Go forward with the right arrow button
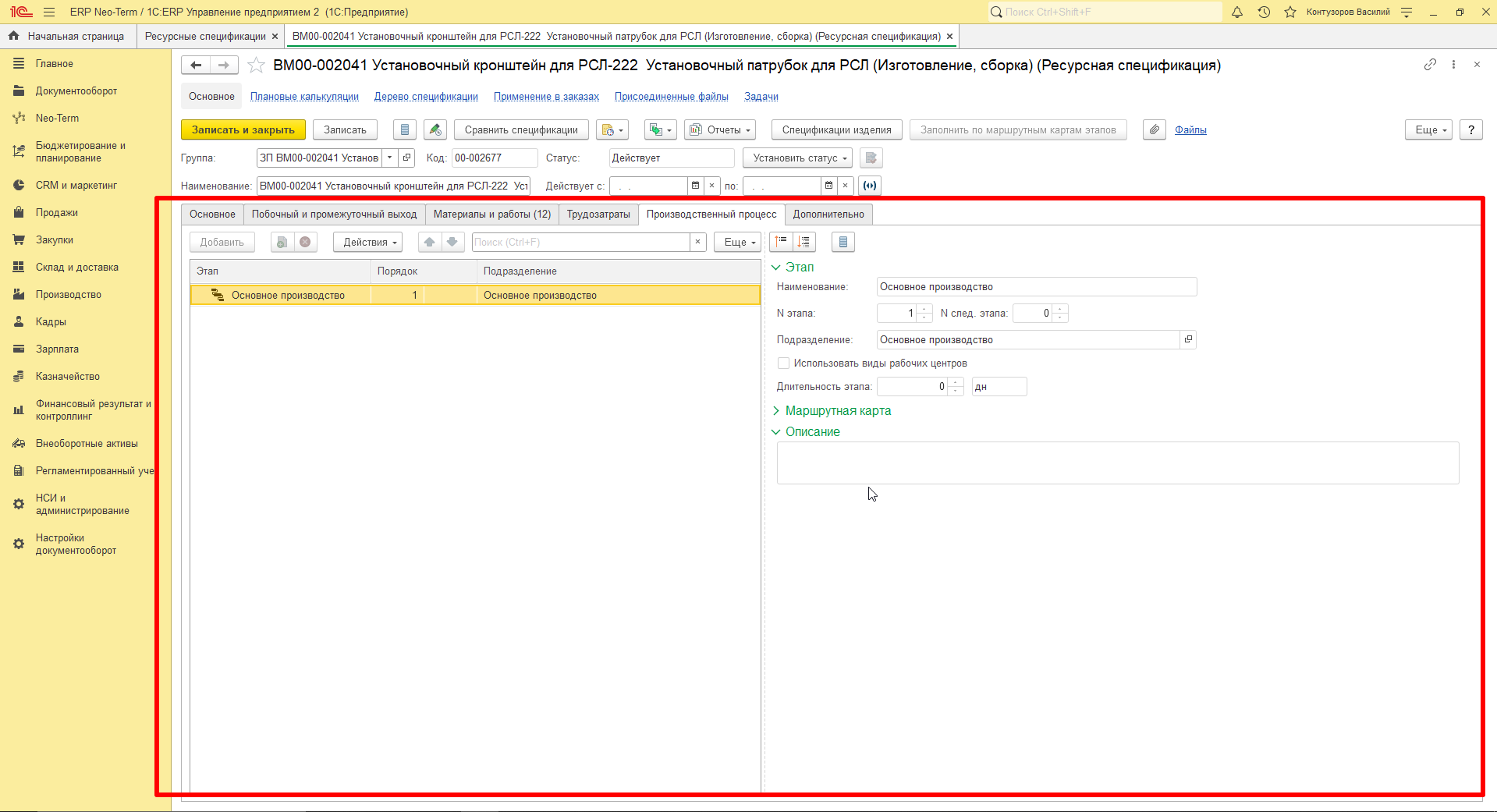Viewport: 1497px width, 812px height. pos(224,66)
